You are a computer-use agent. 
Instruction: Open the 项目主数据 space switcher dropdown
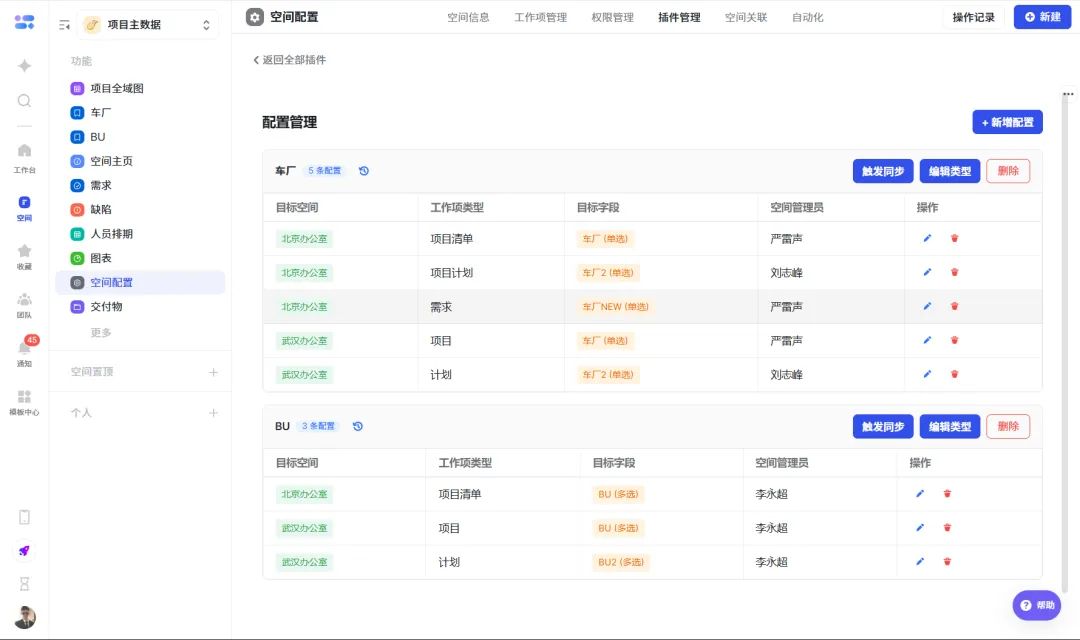[x=147, y=25]
